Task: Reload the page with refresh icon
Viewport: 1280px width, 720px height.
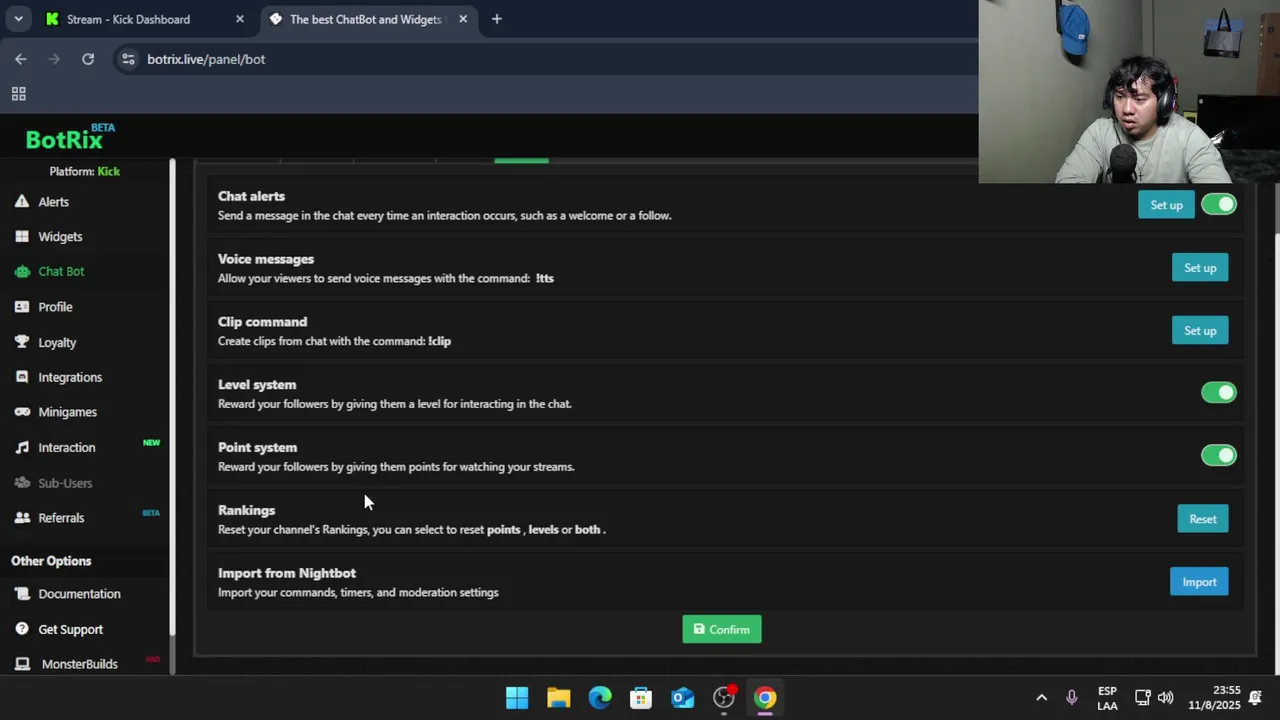Action: pos(88,59)
